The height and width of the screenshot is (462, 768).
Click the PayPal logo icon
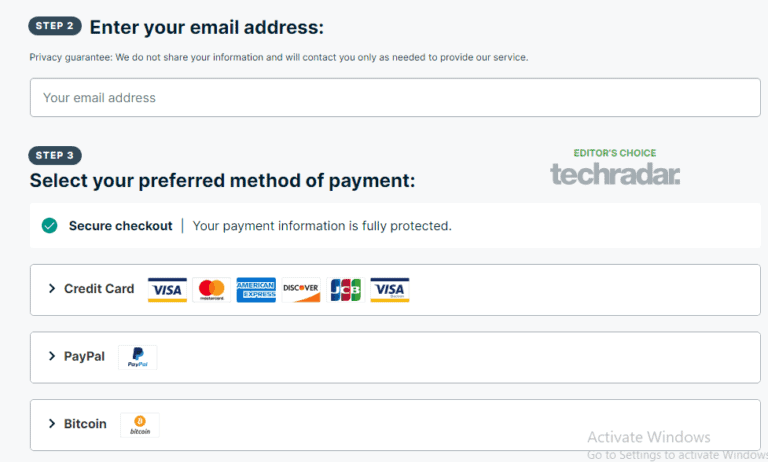click(x=138, y=357)
